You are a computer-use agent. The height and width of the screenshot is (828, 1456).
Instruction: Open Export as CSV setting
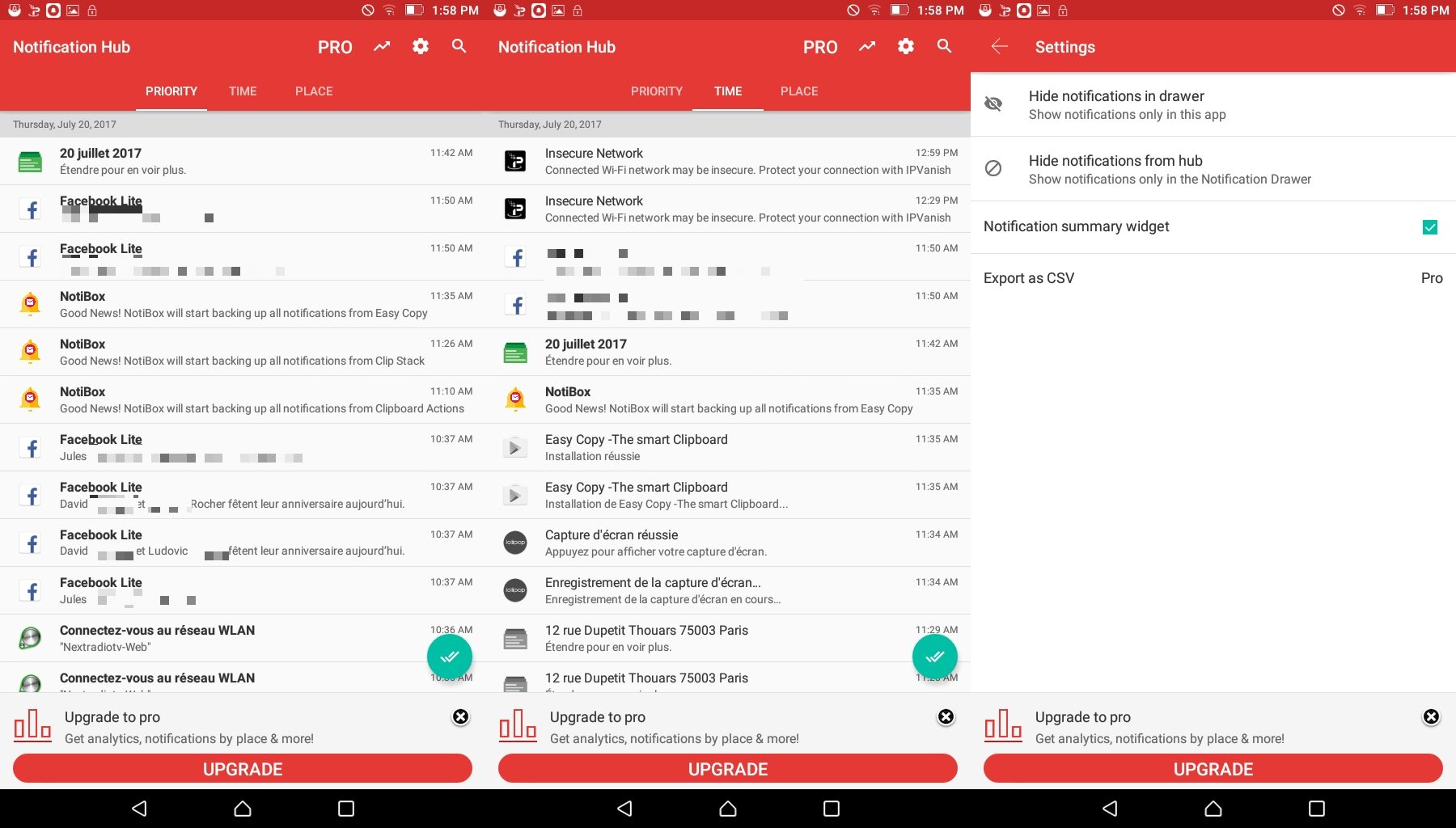pos(1213,278)
